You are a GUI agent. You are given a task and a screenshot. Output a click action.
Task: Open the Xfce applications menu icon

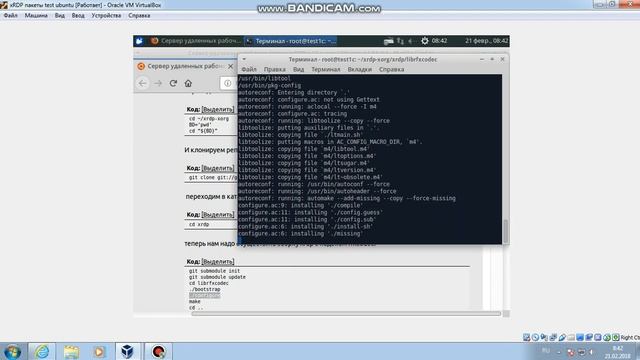[139, 41]
